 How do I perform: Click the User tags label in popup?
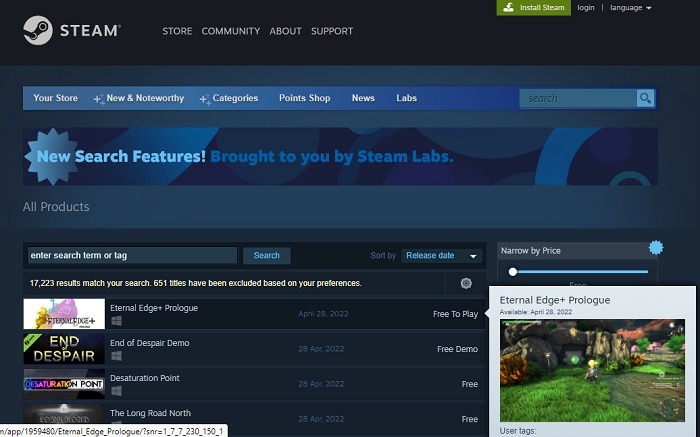[x=518, y=431]
